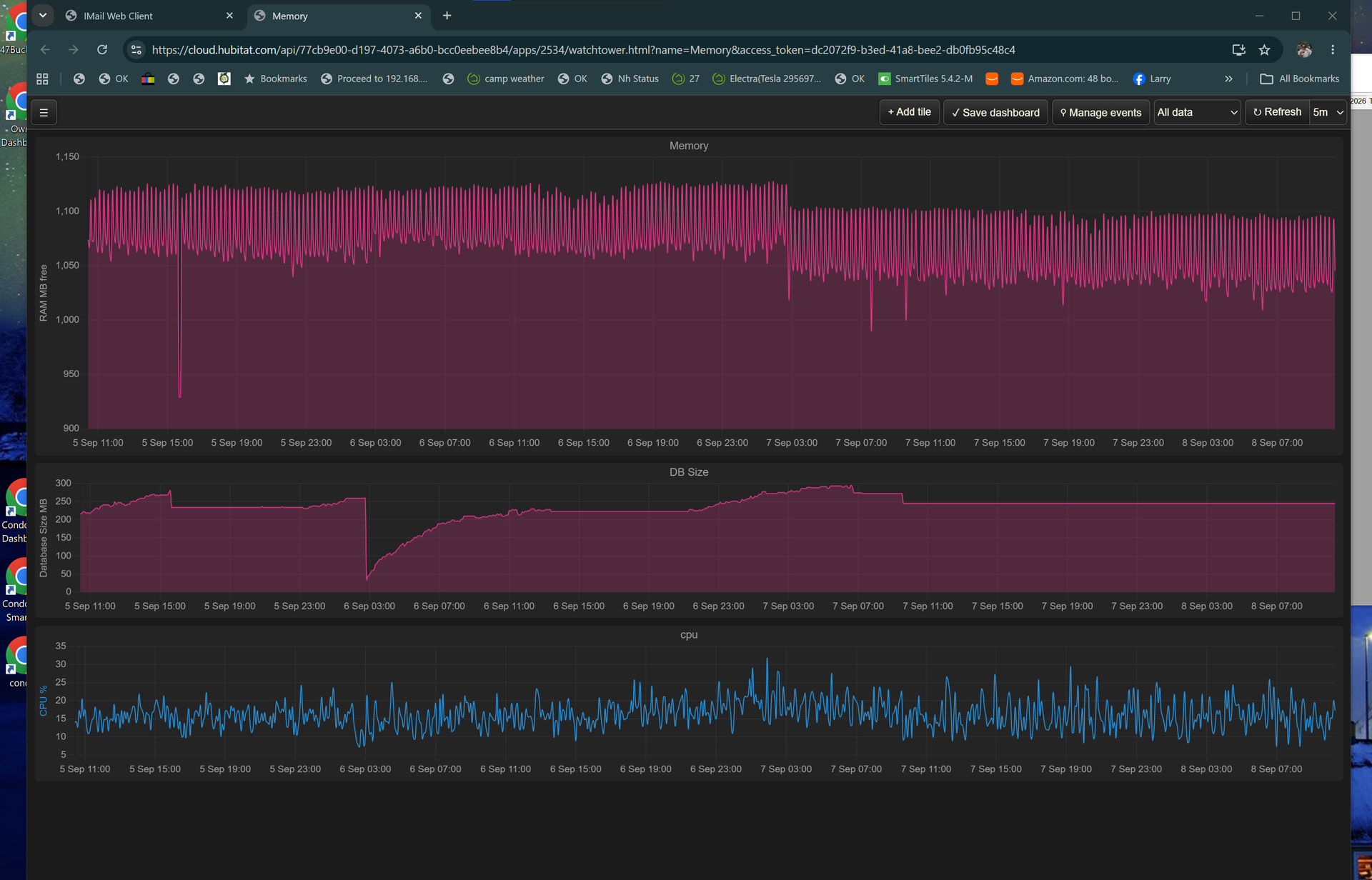1372x880 pixels.
Task: Open the tab search chevron button
Action: 43,15
